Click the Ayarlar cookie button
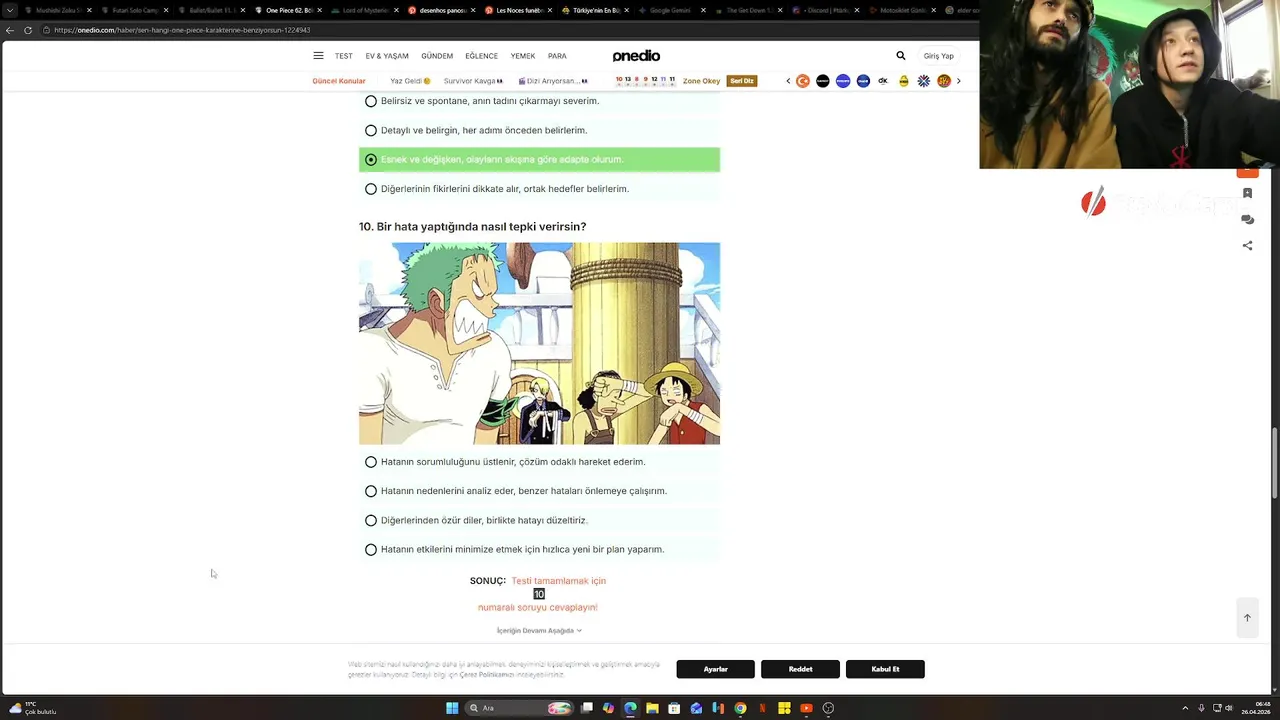The width and height of the screenshot is (1280, 720). (715, 669)
